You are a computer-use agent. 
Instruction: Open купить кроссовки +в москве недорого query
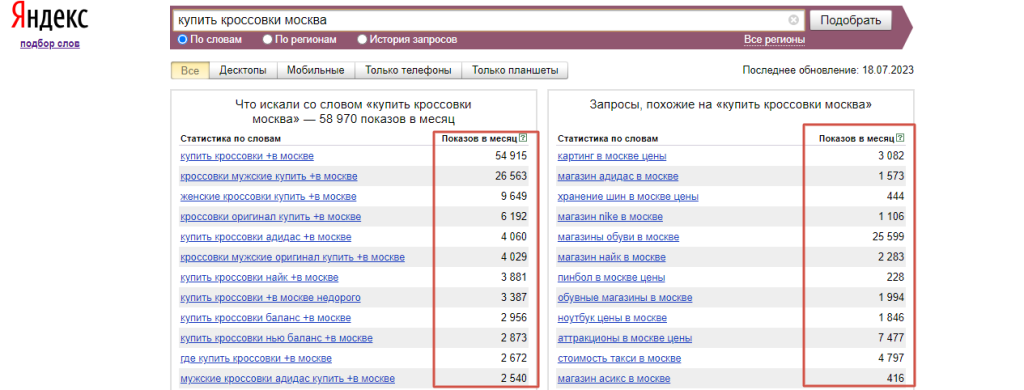(270, 298)
